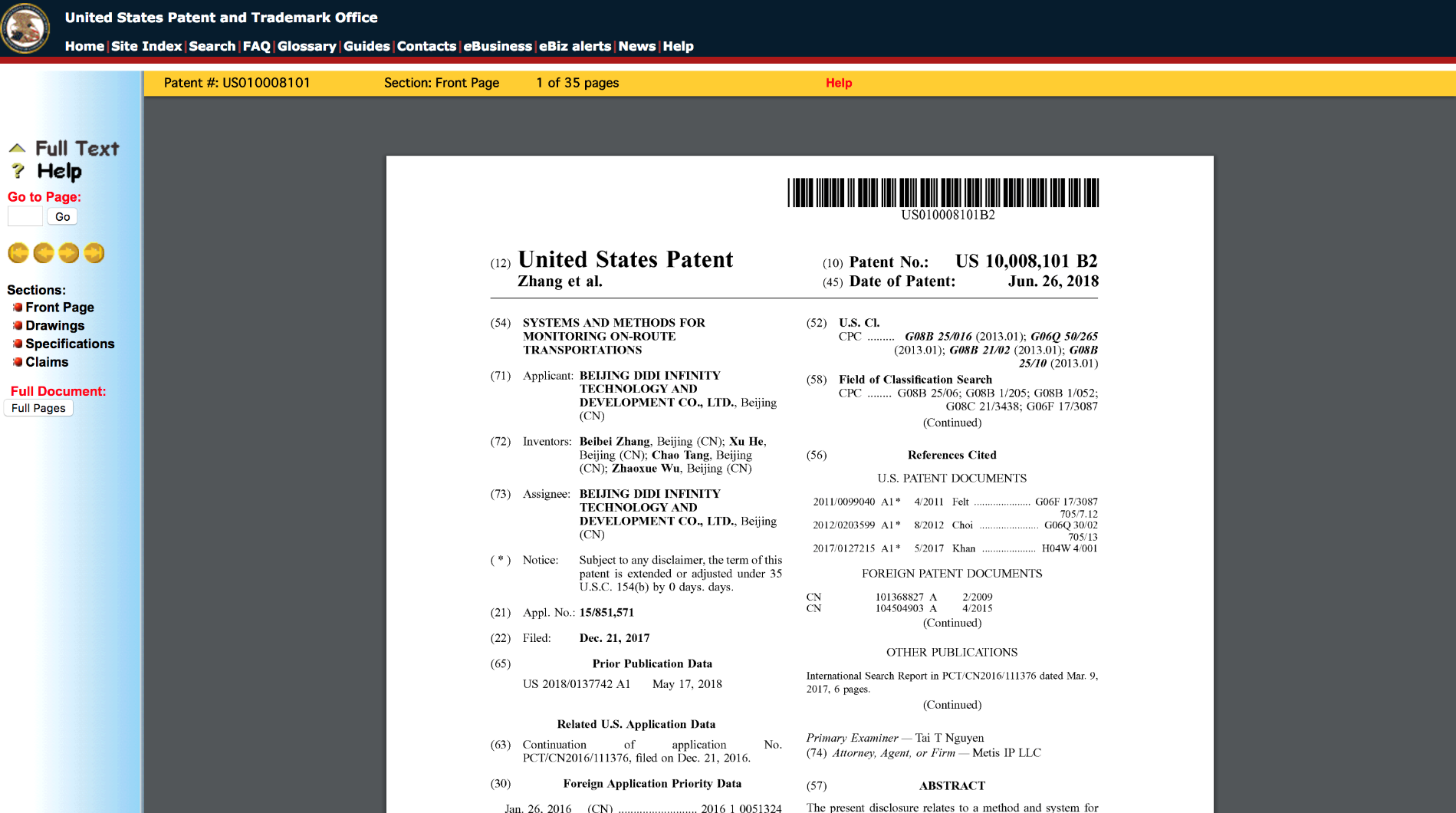
Task: Click Full Document: label in sidebar
Action: coord(58,391)
